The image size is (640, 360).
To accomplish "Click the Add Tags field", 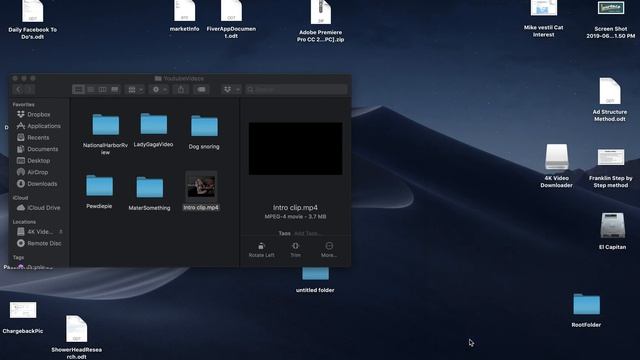I will (307, 233).
